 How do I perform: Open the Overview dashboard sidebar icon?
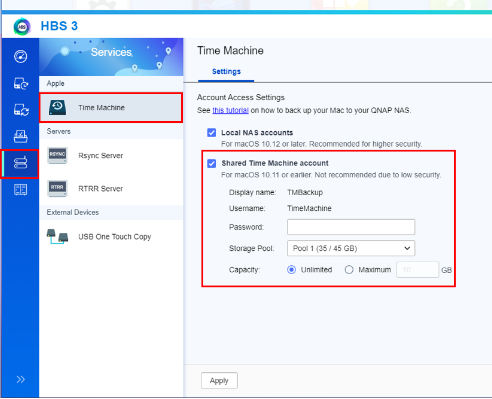(20, 56)
